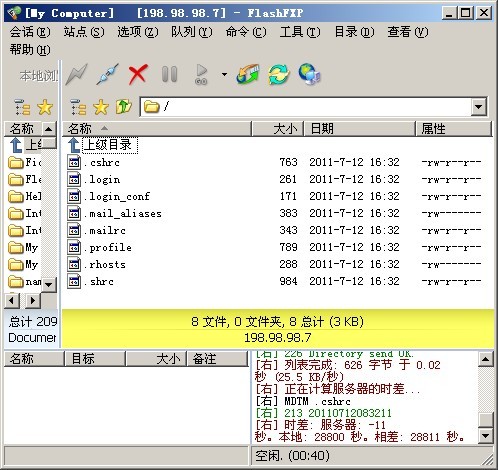Click the FlashFXP title bar app icon
This screenshot has width=498, height=470.
pos(14,13)
